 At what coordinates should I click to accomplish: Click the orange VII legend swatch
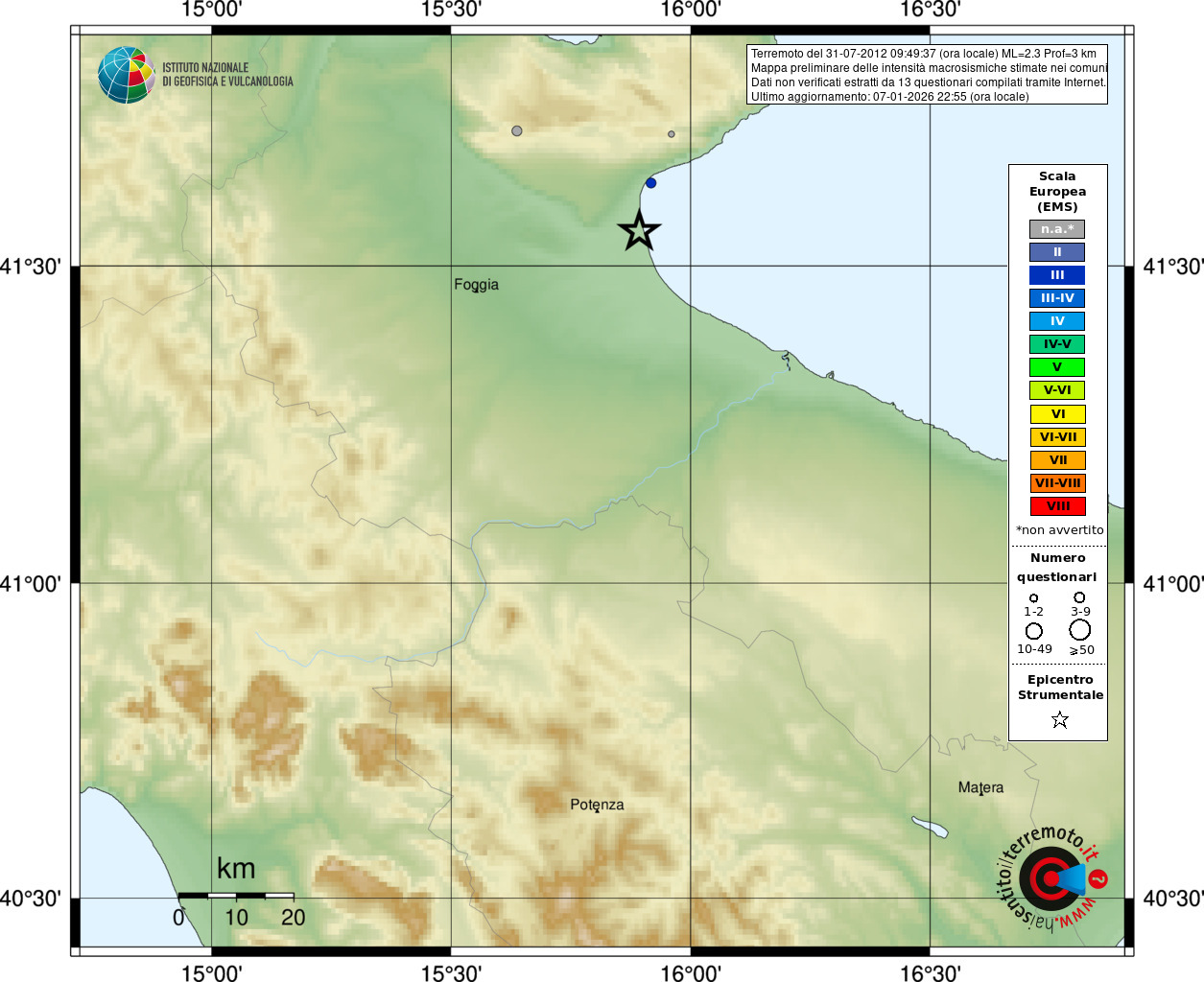[x=1057, y=460]
